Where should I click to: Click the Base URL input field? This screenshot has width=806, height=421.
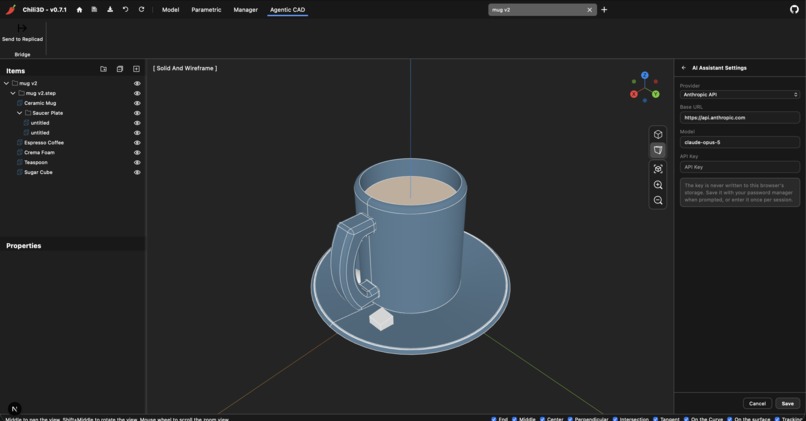740,118
